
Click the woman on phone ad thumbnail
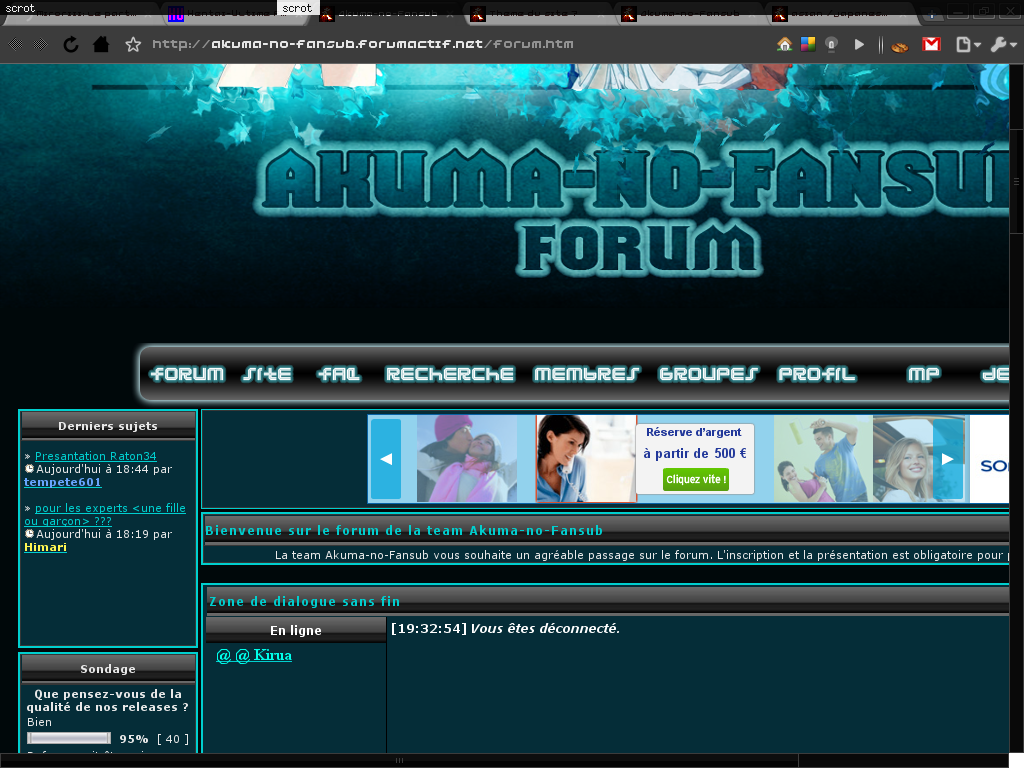(x=586, y=458)
